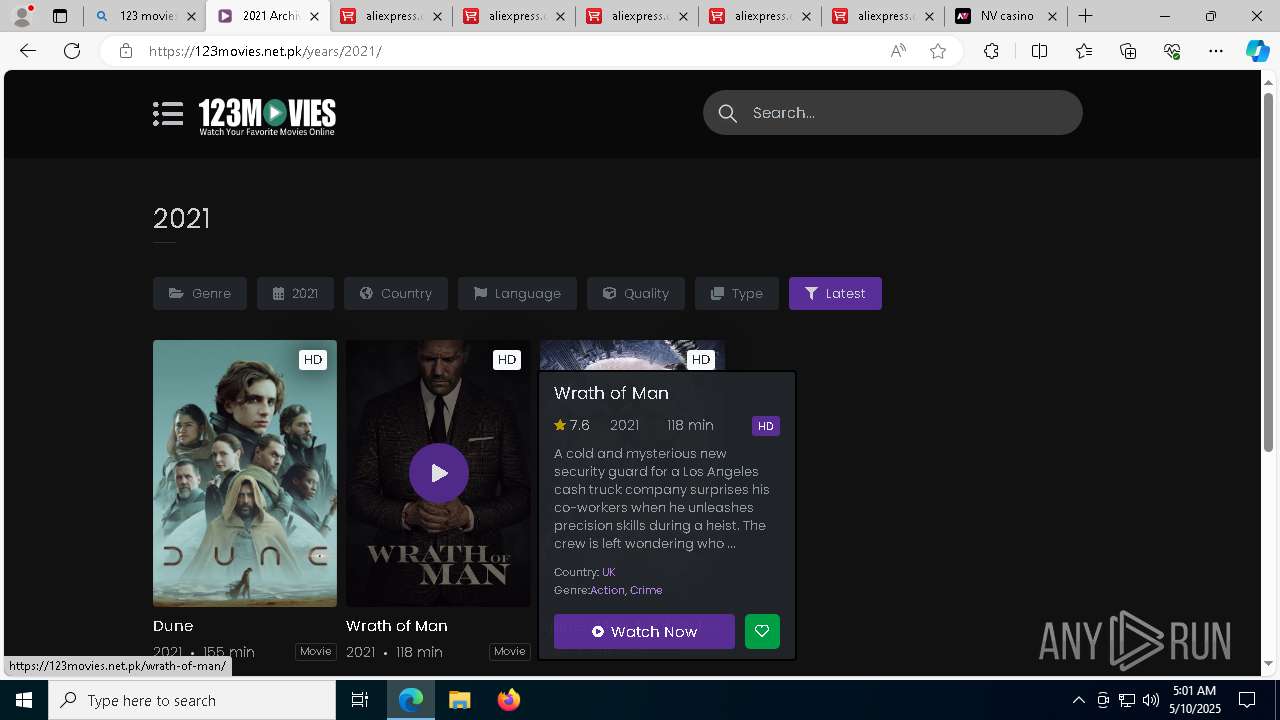Add Wrath of Man to favorites with the heart icon
Screen dimensions: 1280x720
(762, 631)
